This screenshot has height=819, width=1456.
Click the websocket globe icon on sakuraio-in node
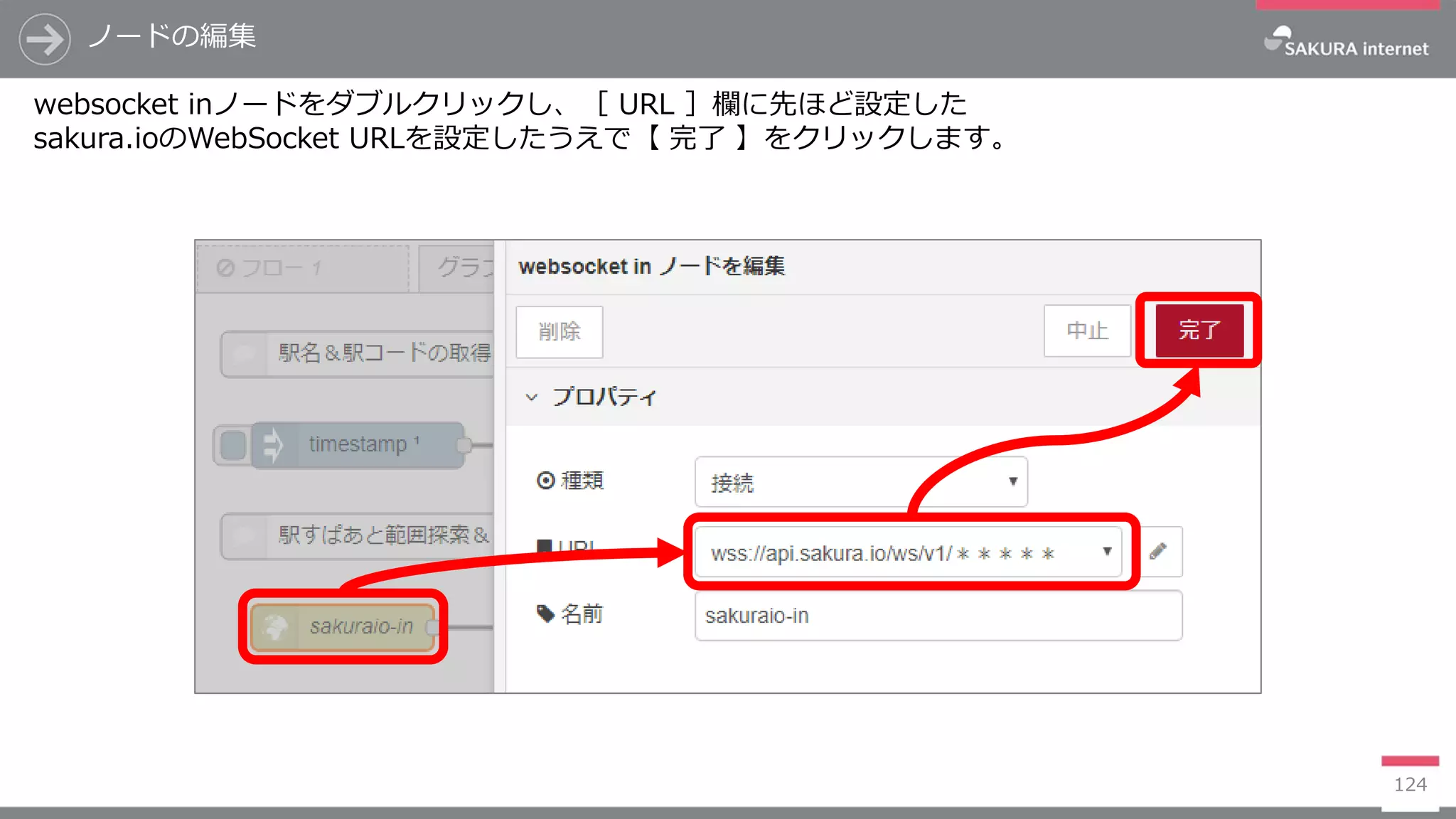pos(274,627)
